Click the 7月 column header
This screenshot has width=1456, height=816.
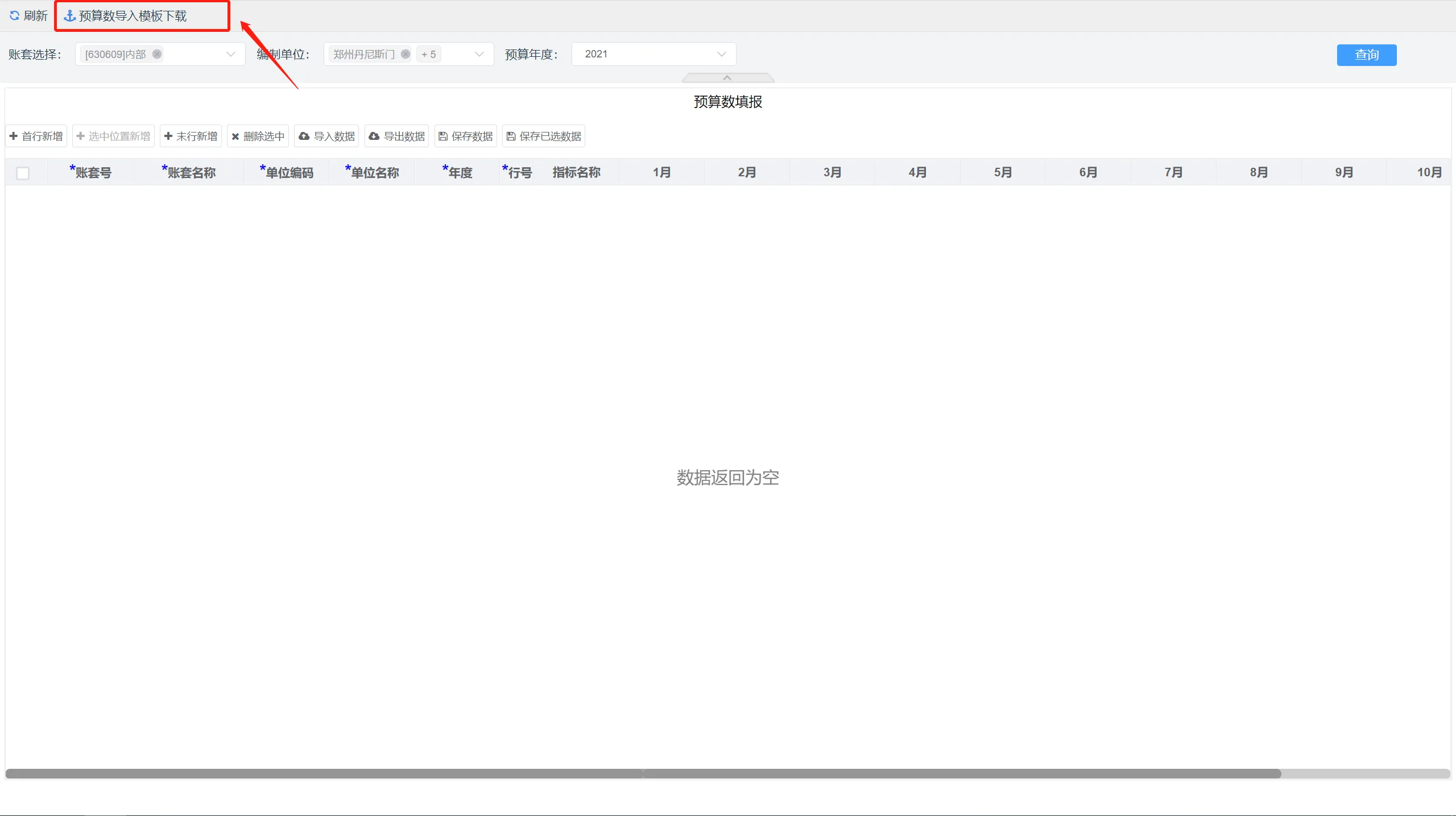pos(1174,172)
